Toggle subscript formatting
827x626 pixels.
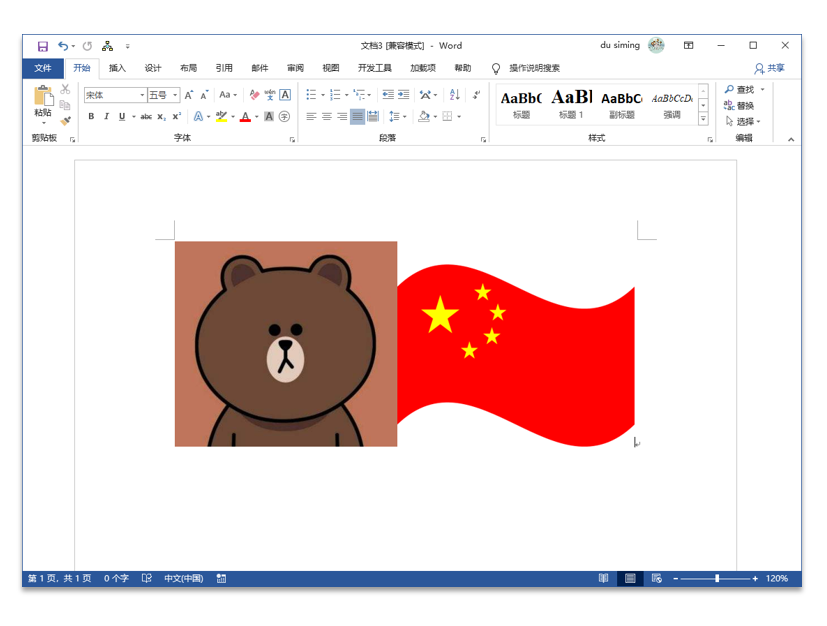click(161, 117)
